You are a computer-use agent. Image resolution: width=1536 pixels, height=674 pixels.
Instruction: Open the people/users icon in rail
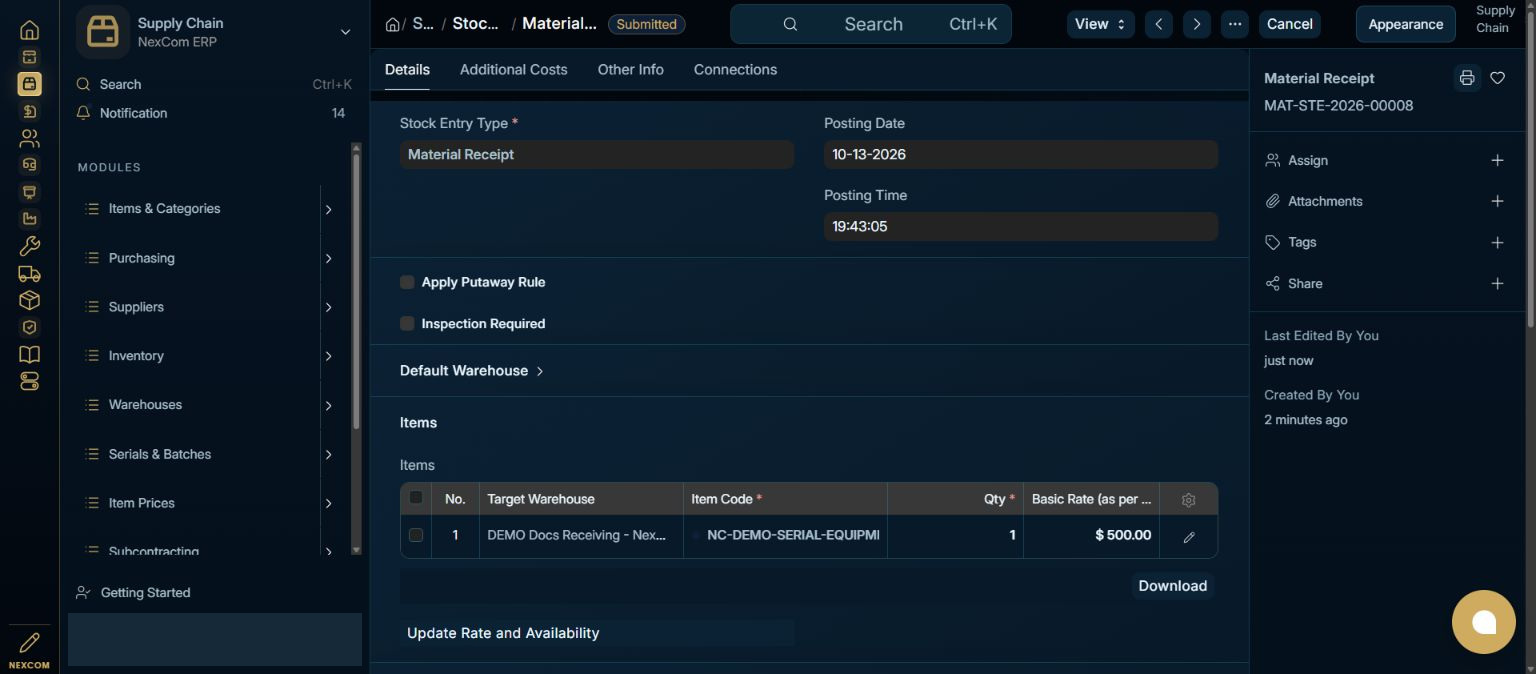point(29,138)
